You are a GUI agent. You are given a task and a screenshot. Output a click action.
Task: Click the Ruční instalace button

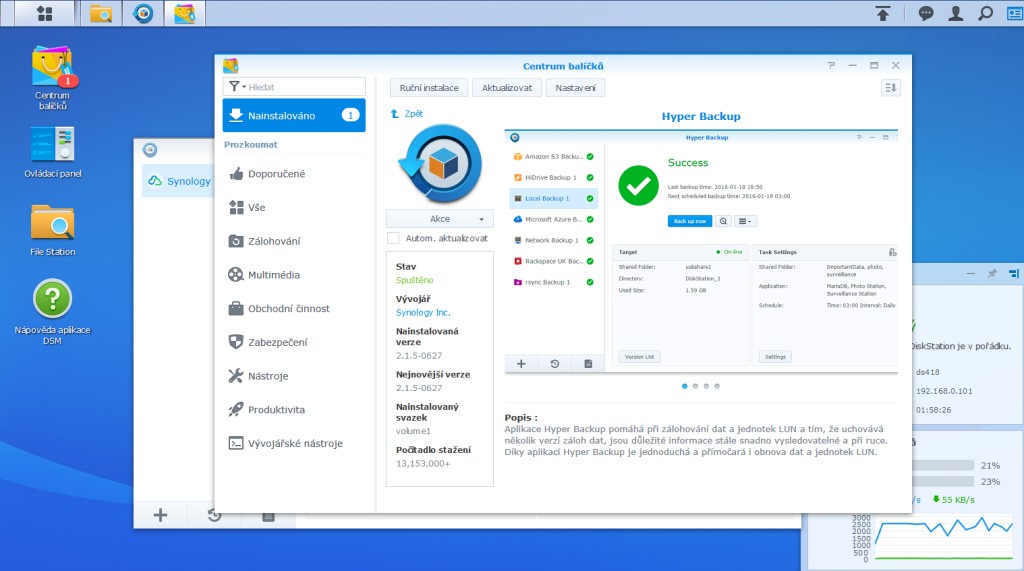tap(429, 88)
